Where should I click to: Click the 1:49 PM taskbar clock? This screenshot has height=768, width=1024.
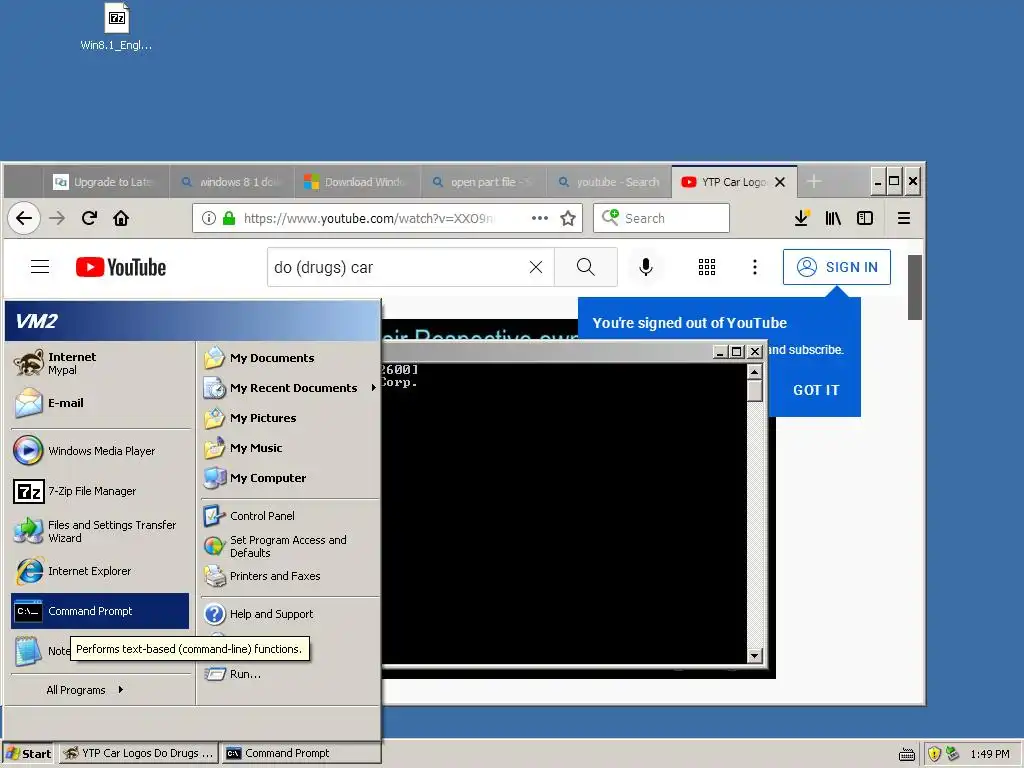(989, 754)
